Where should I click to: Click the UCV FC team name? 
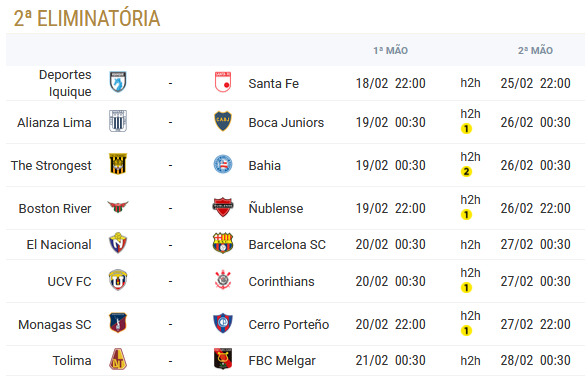pos(69,281)
